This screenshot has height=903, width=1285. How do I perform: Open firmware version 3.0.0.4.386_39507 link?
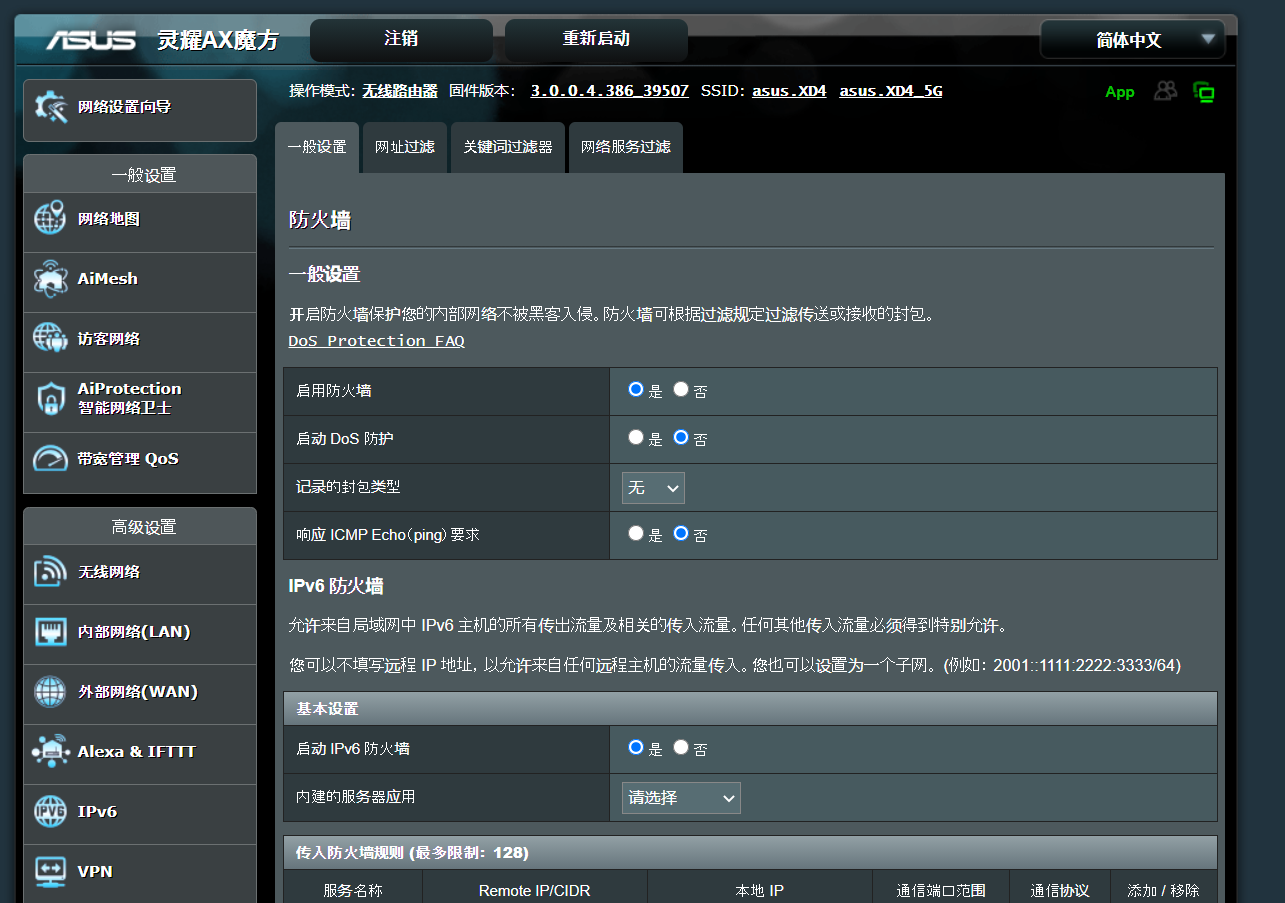609,91
